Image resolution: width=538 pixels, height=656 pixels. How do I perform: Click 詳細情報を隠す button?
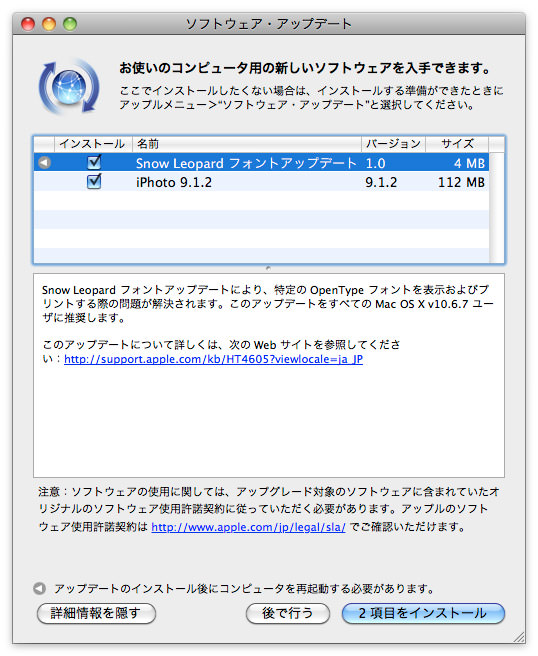[x=96, y=613]
